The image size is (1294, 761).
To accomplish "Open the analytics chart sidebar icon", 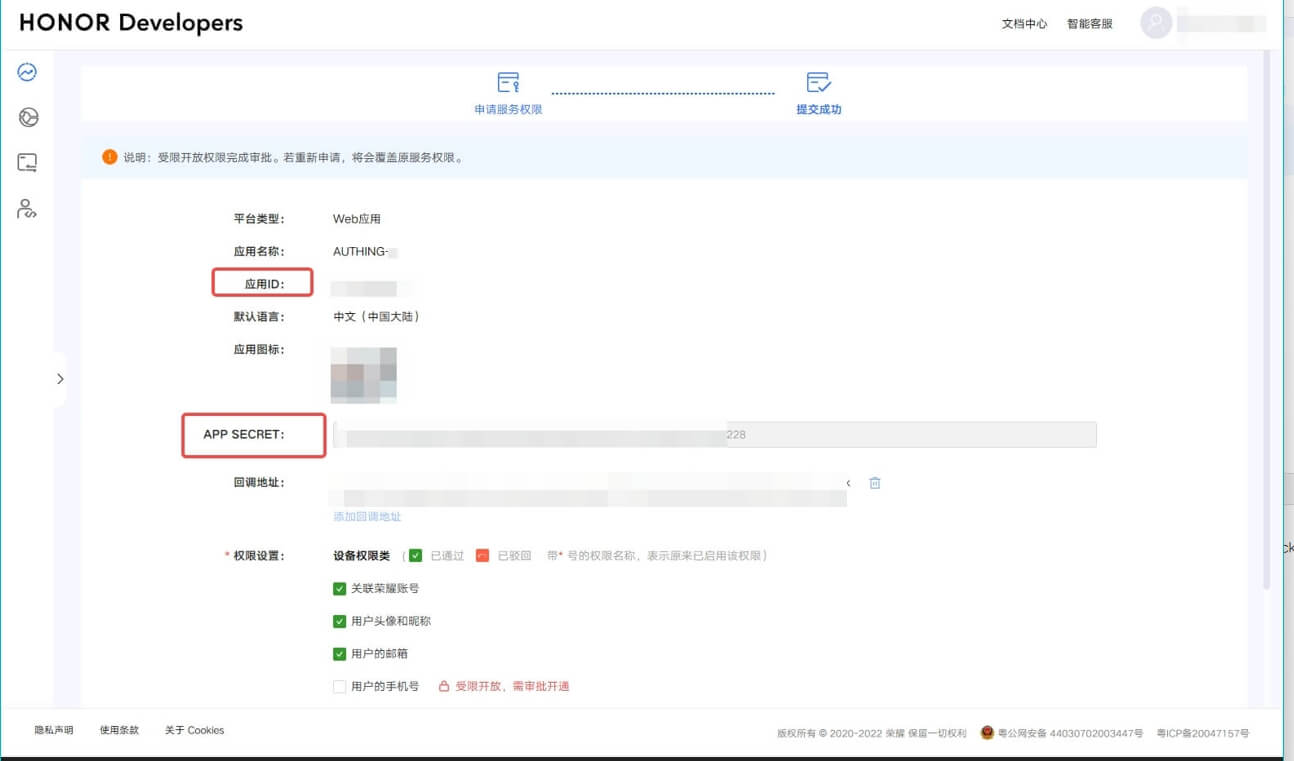I will point(27,72).
